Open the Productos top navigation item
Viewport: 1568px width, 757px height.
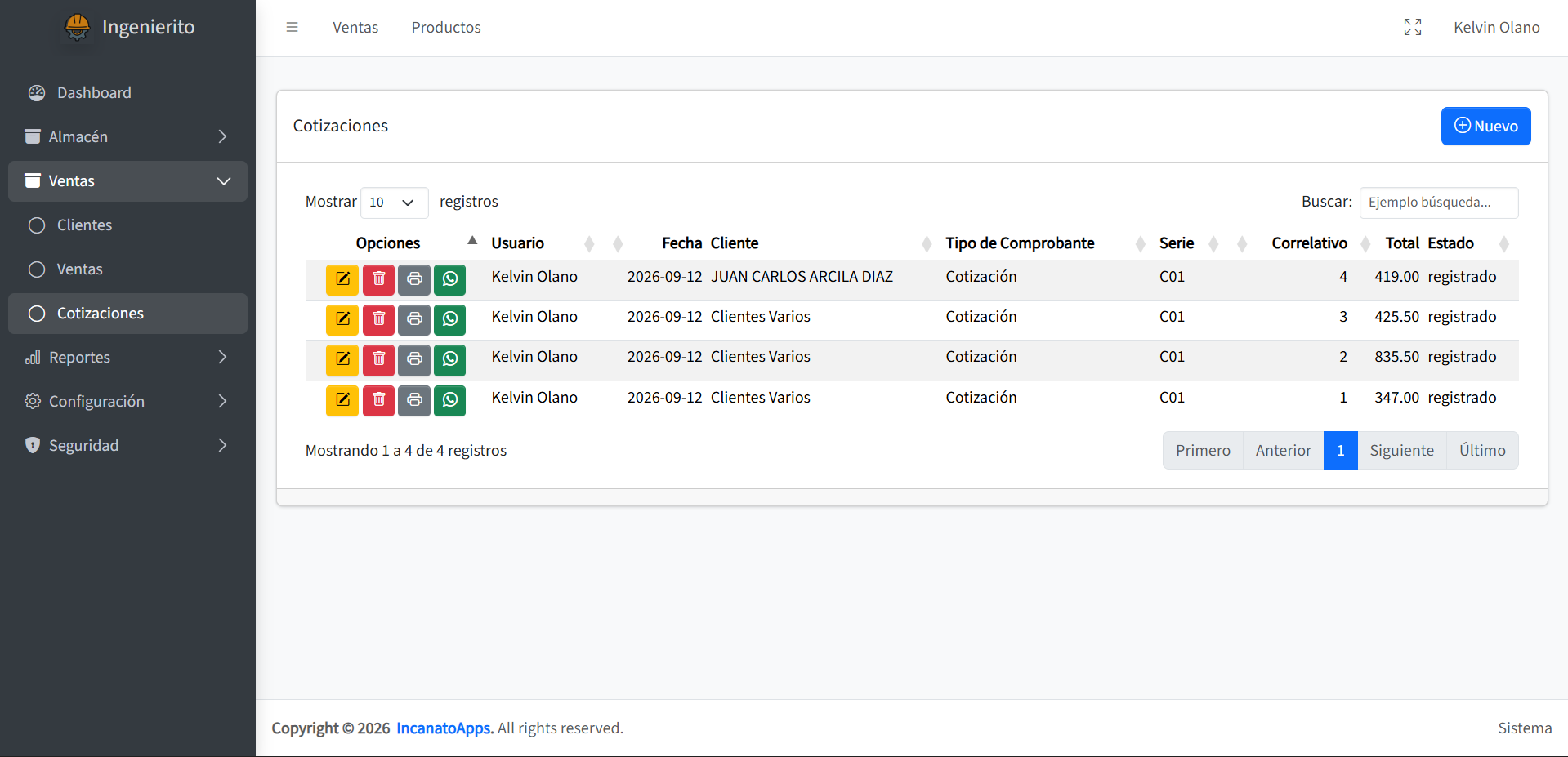tap(446, 27)
